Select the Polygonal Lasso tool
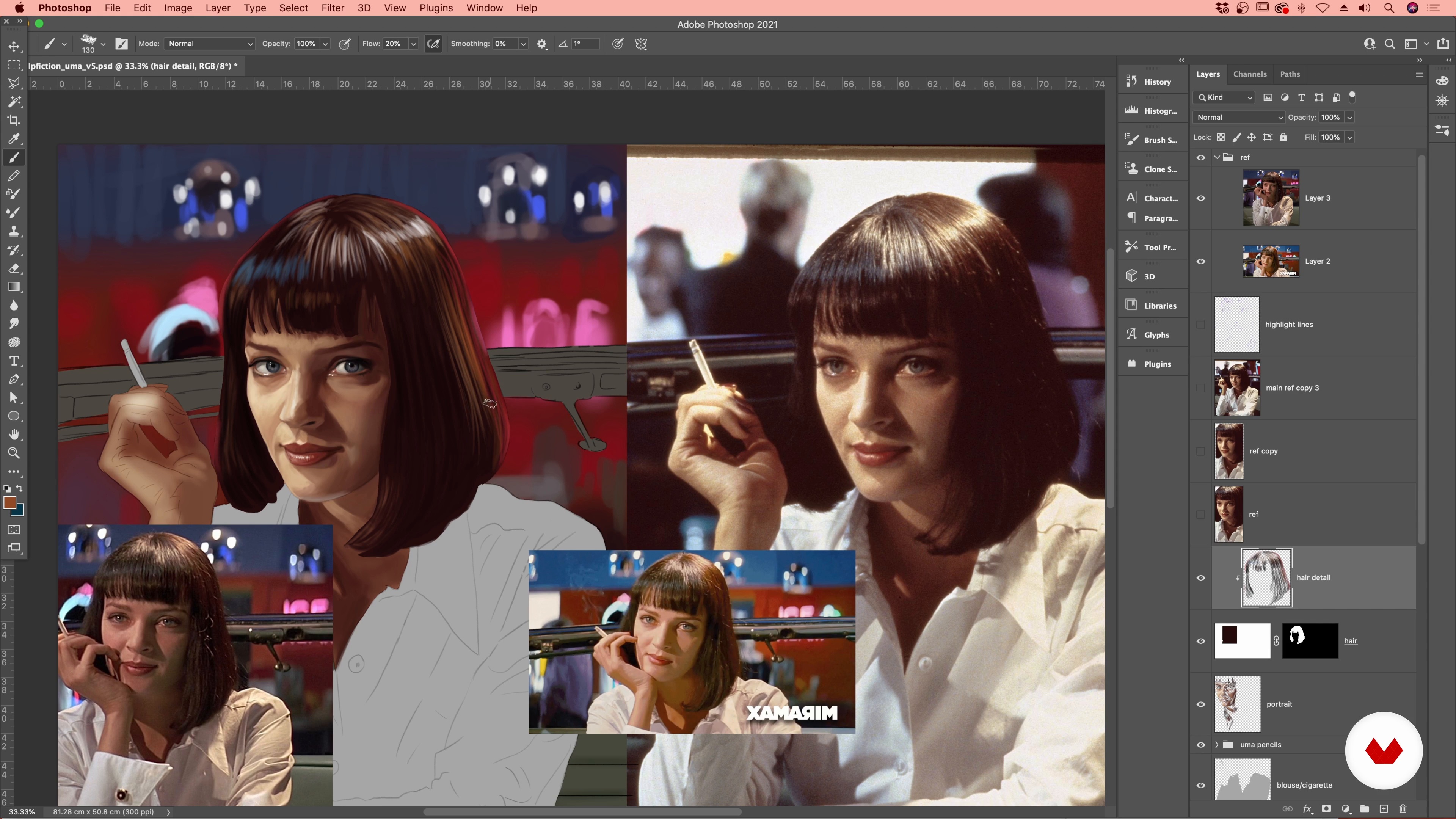The image size is (1456, 819). (x=14, y=84)
